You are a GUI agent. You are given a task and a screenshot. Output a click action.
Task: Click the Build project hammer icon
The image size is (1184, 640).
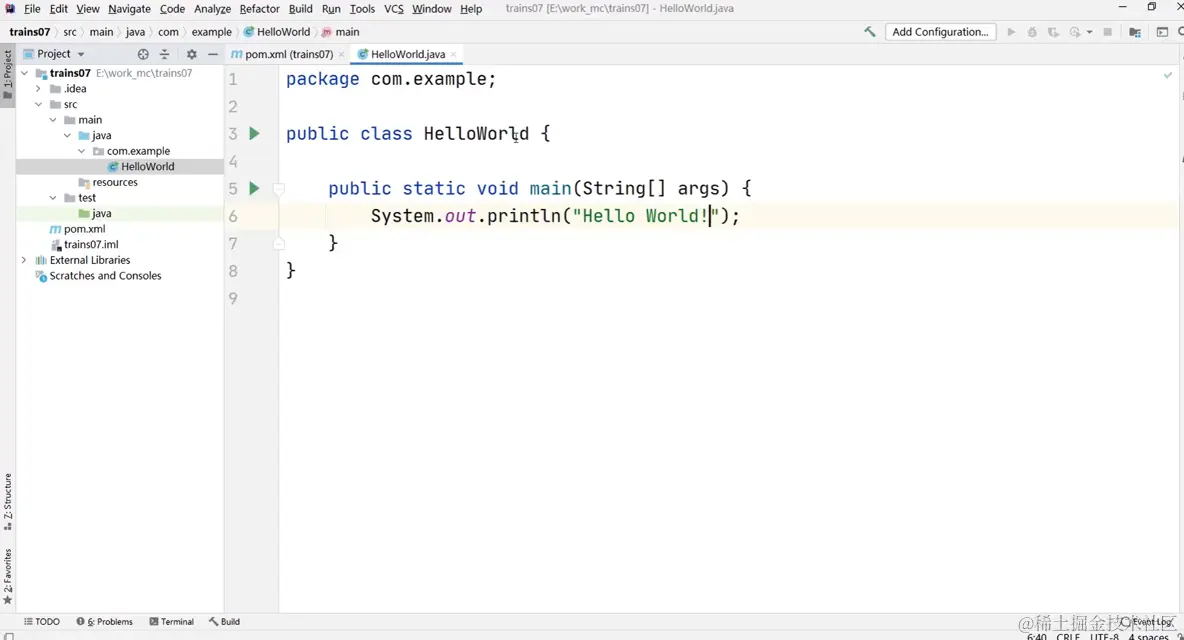click(870, 32)
